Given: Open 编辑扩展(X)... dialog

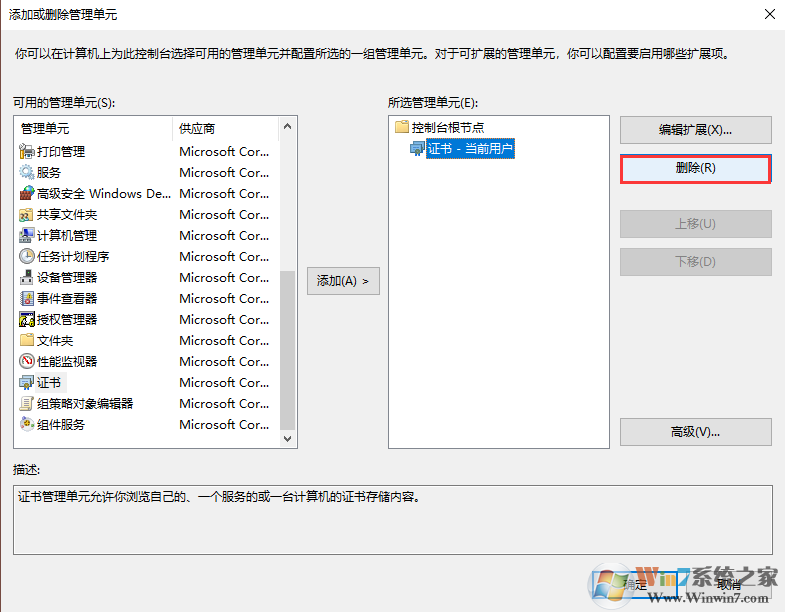Looking at the screenshot, I should pyautogui.click(x=695, y=130).
